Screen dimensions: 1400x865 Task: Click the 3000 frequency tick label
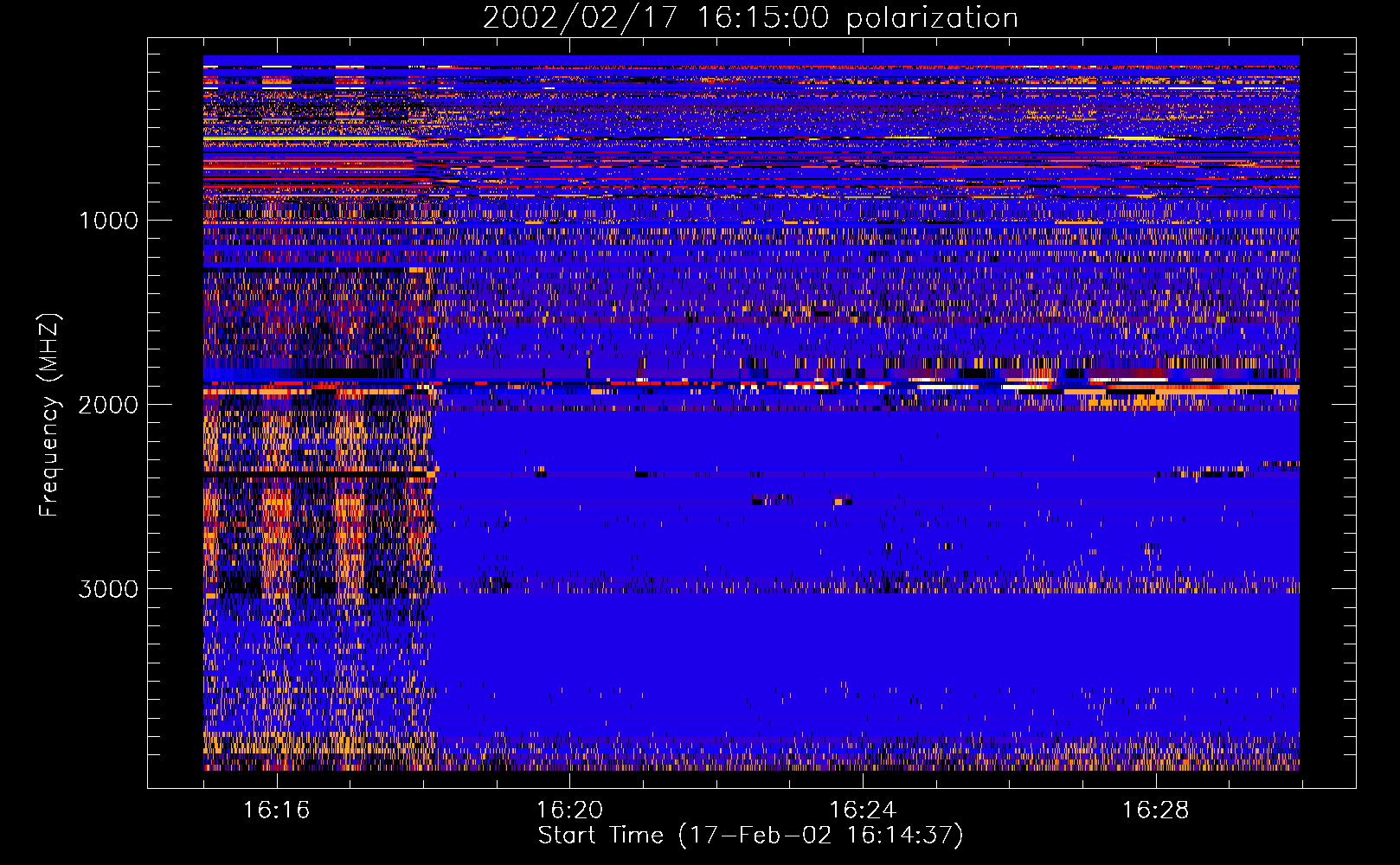click(108, 589)
